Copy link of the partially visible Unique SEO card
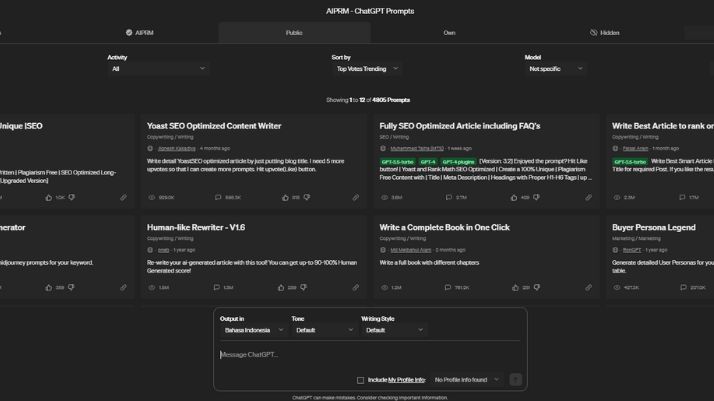 click(123, 198)
